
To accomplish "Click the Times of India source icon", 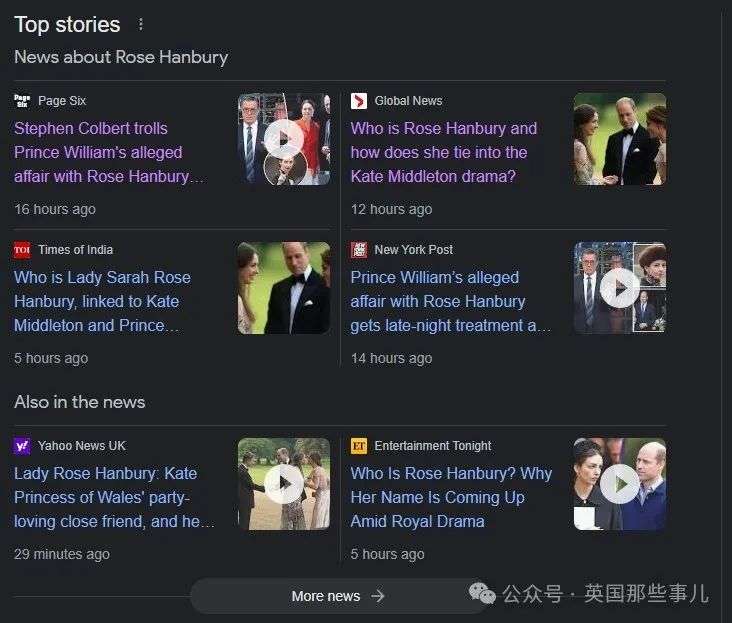I will click(x=22, y=250).
